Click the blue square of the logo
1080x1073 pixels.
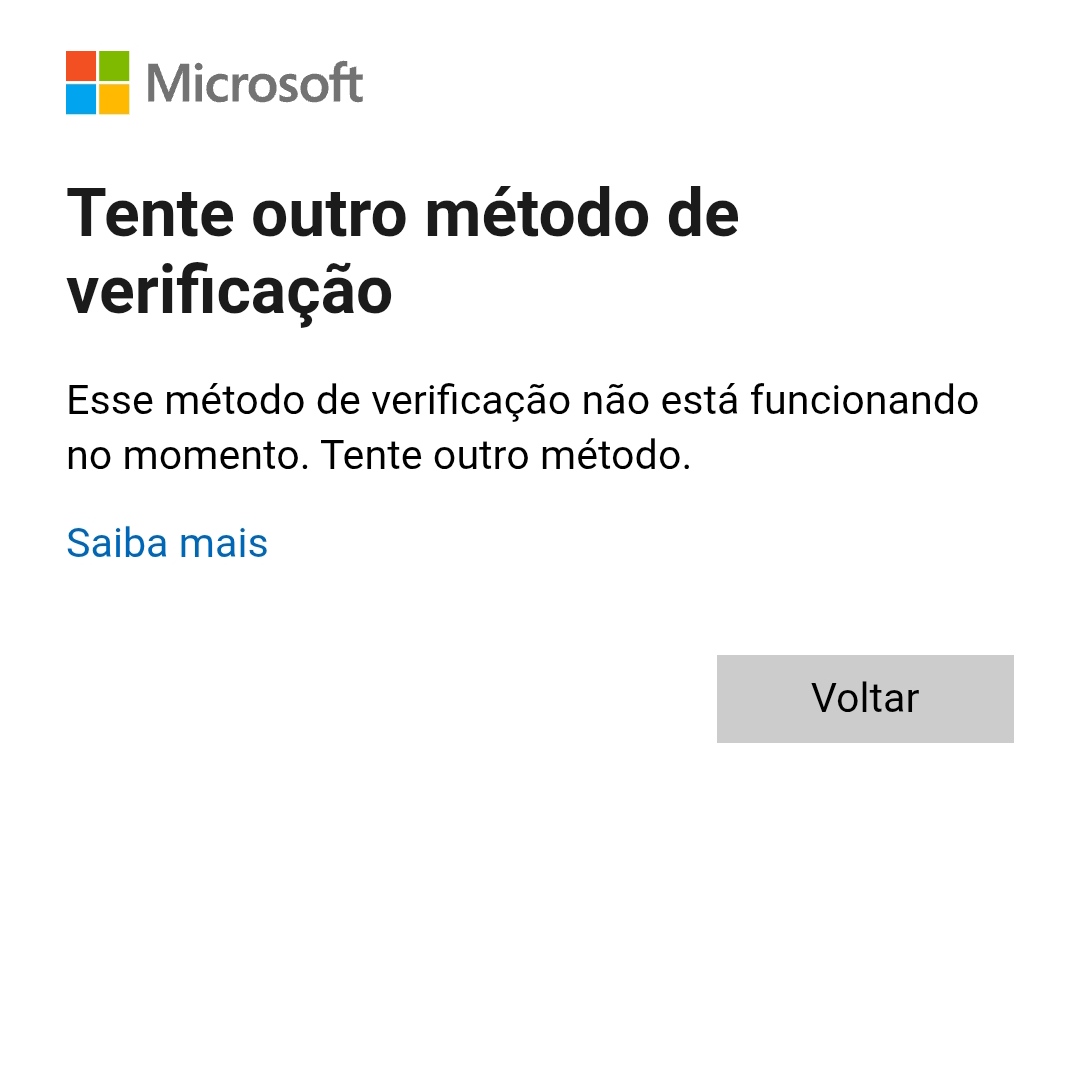[81, 99]
